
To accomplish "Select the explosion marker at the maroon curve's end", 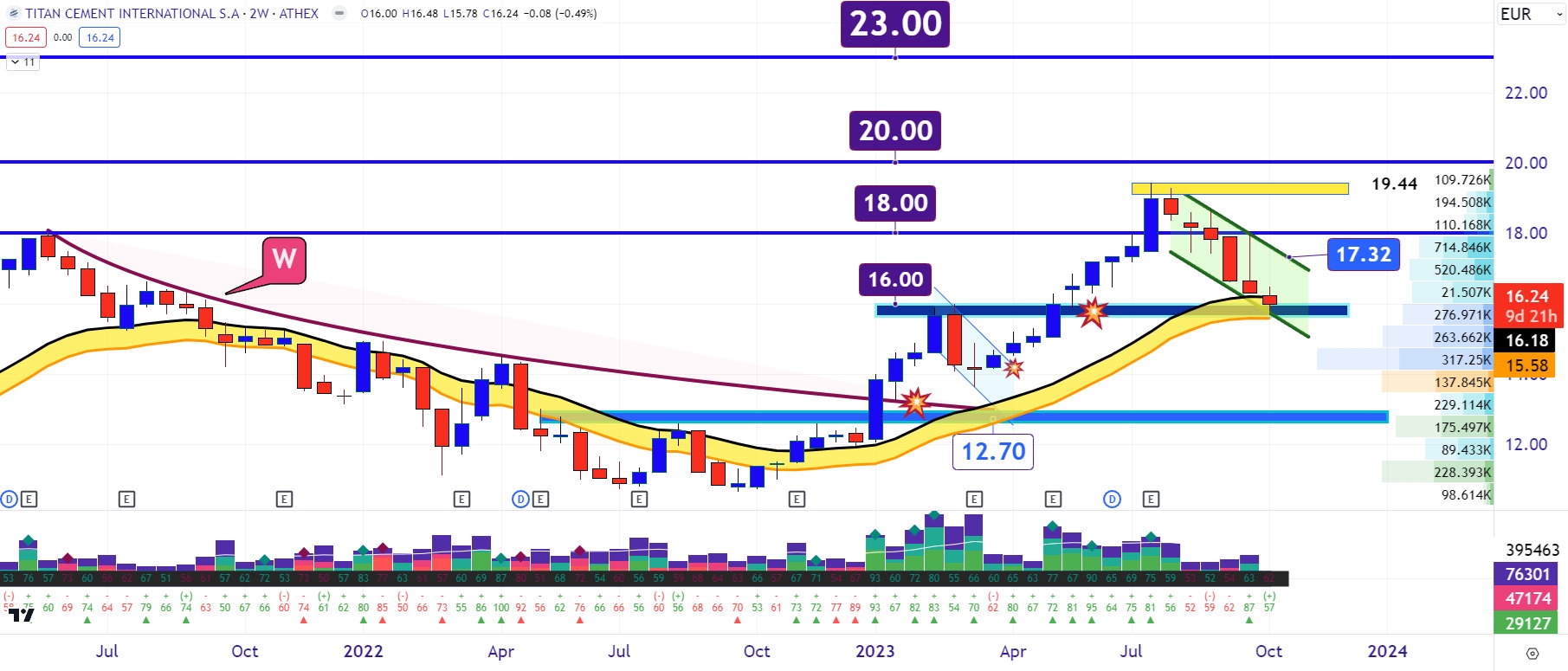I will 914,403.
